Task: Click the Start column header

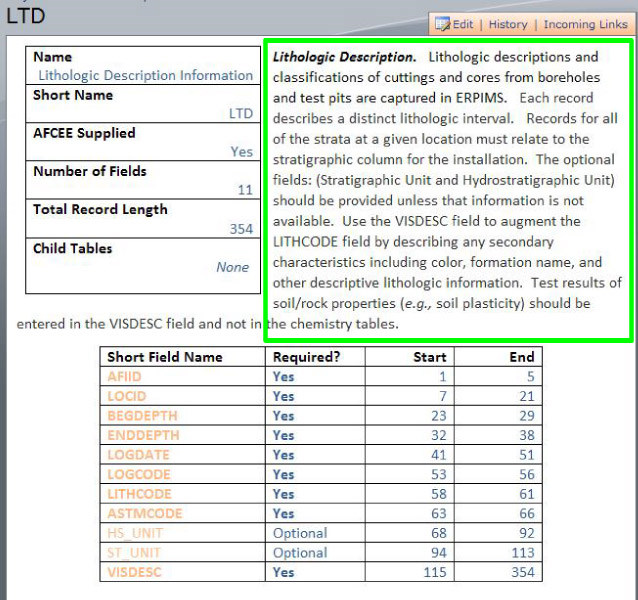Action: (x=430, y=357)
